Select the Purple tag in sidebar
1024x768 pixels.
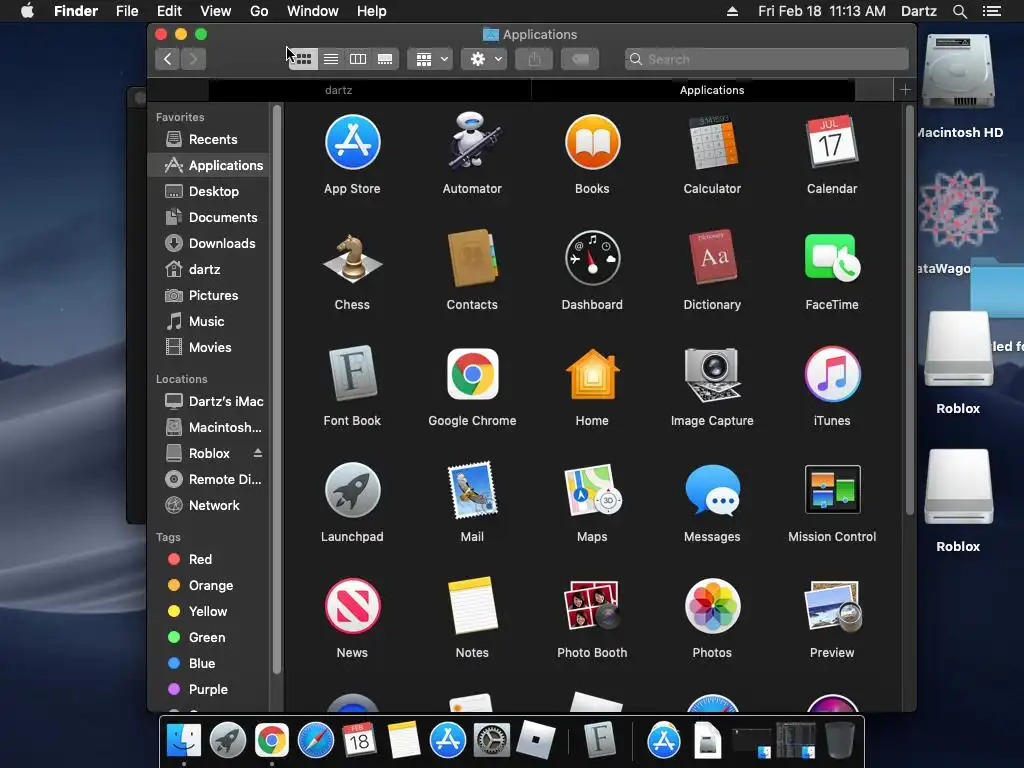point(209,690)
